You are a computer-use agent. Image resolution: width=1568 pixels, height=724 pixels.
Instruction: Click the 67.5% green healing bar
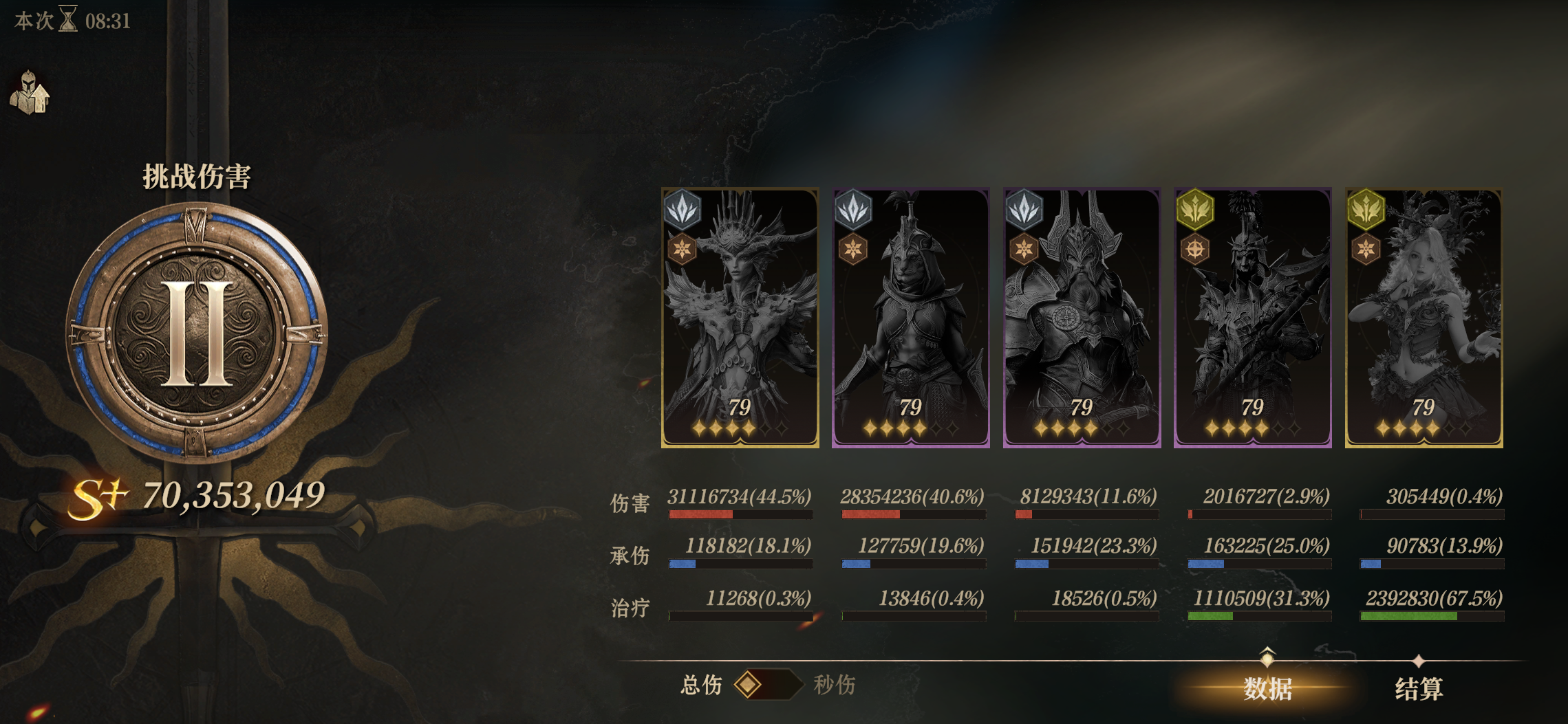(x=1432, y=617)
